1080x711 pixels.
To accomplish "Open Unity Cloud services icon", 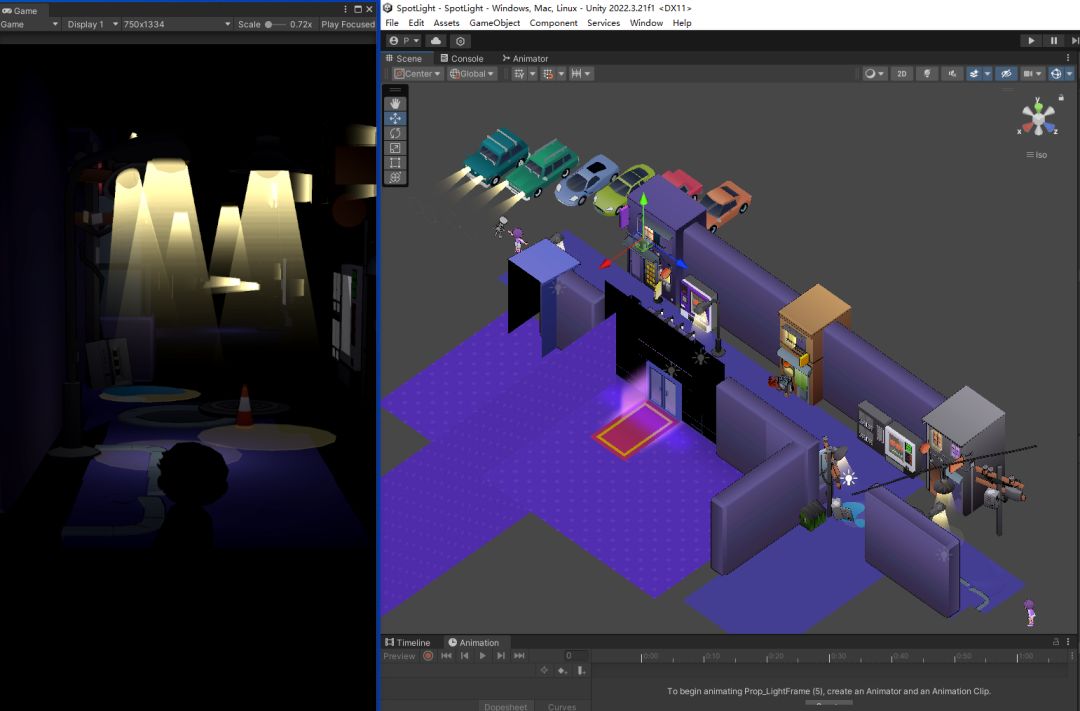I will tap(435, 41).
